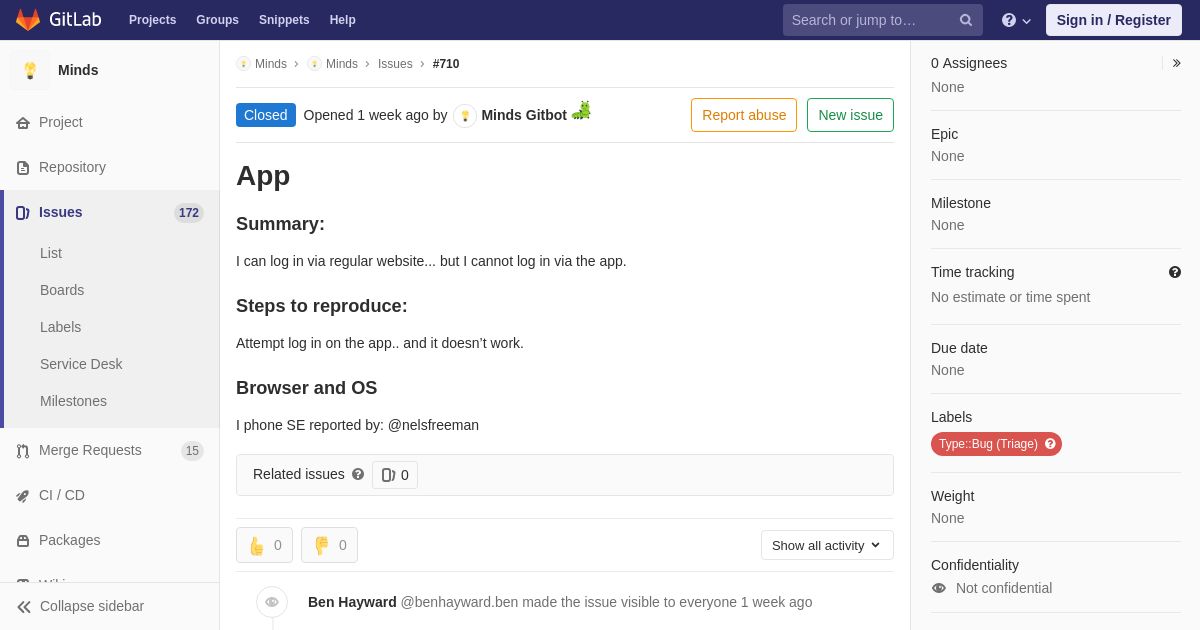Open the Snippets navbar item
The image size is (1200, 630).
pos(284,20)
